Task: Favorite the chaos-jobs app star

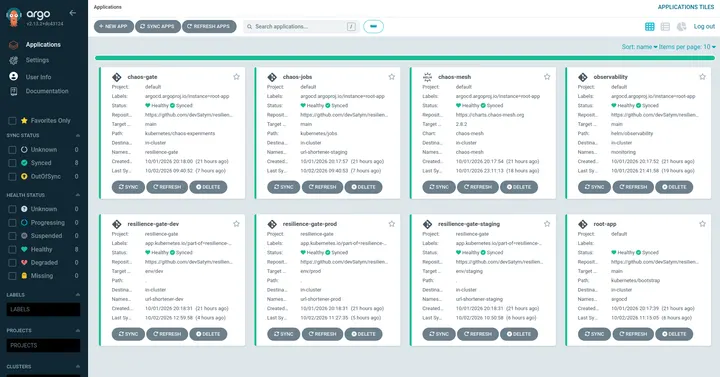Action: [392, 77]
